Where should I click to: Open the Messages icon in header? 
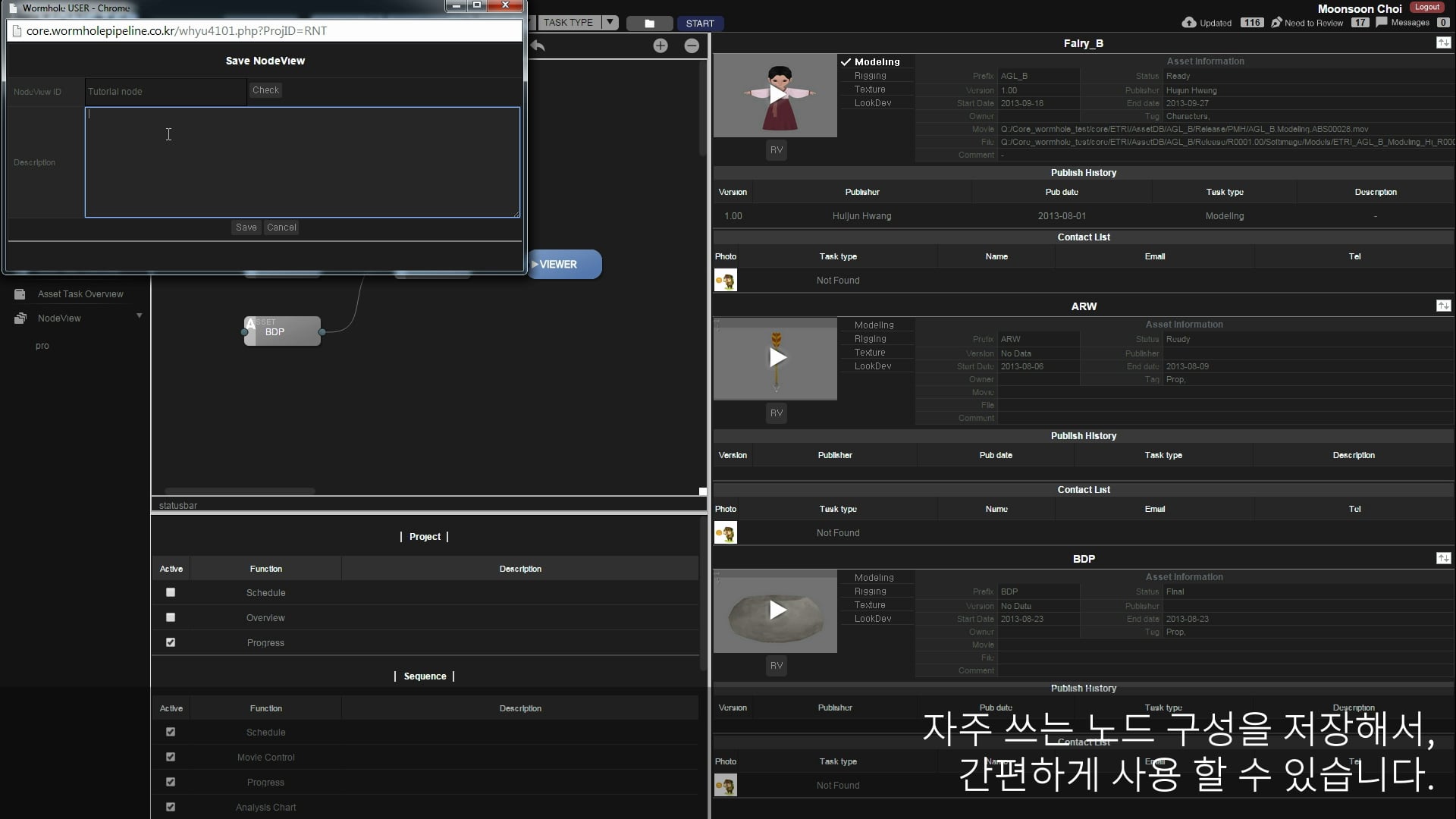(1382, 23)
